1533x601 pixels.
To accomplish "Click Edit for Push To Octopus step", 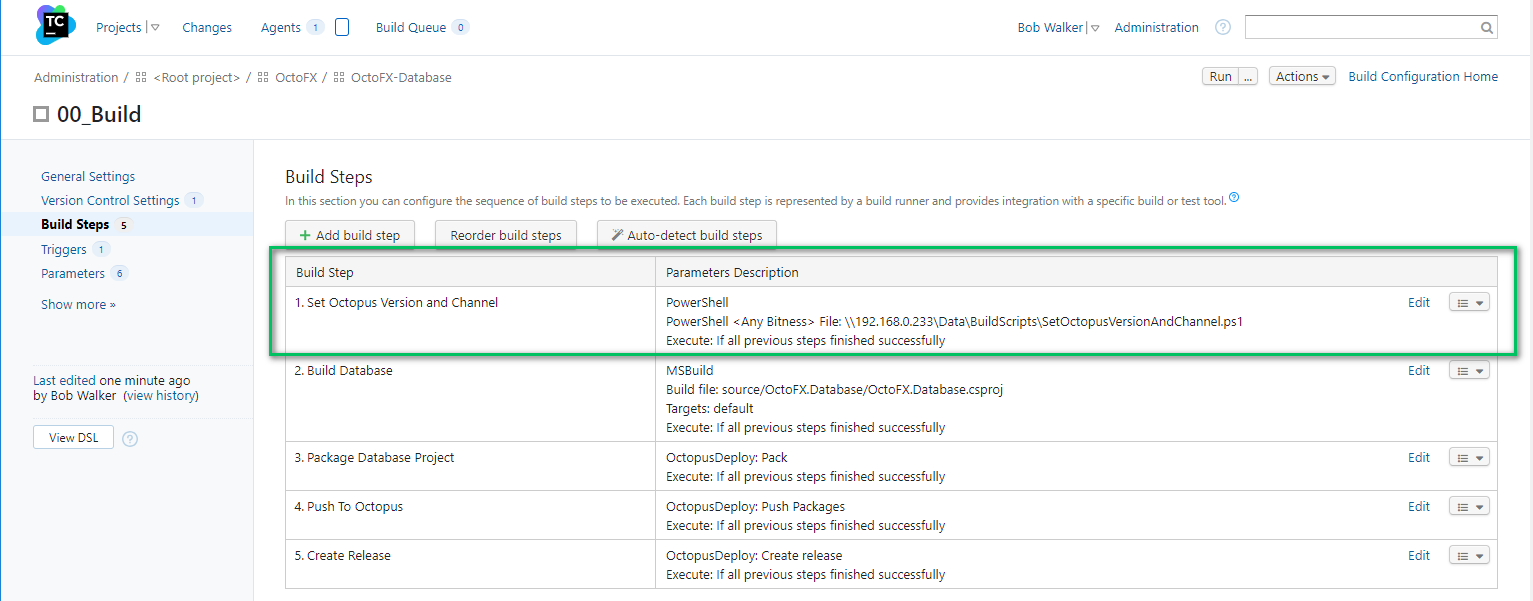I will (1418, 507).
